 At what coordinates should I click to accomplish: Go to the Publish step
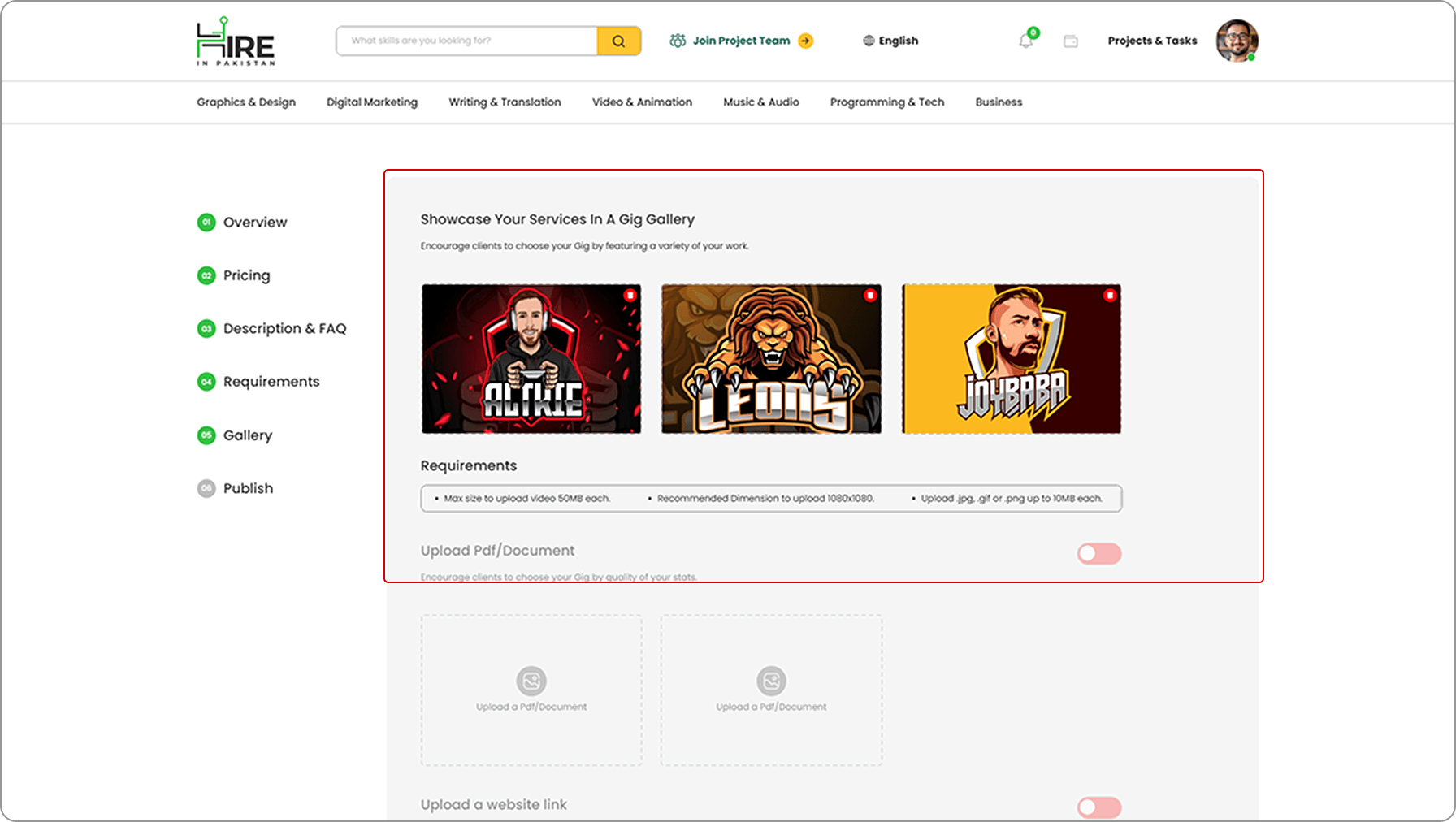click(x=236, y=488)
